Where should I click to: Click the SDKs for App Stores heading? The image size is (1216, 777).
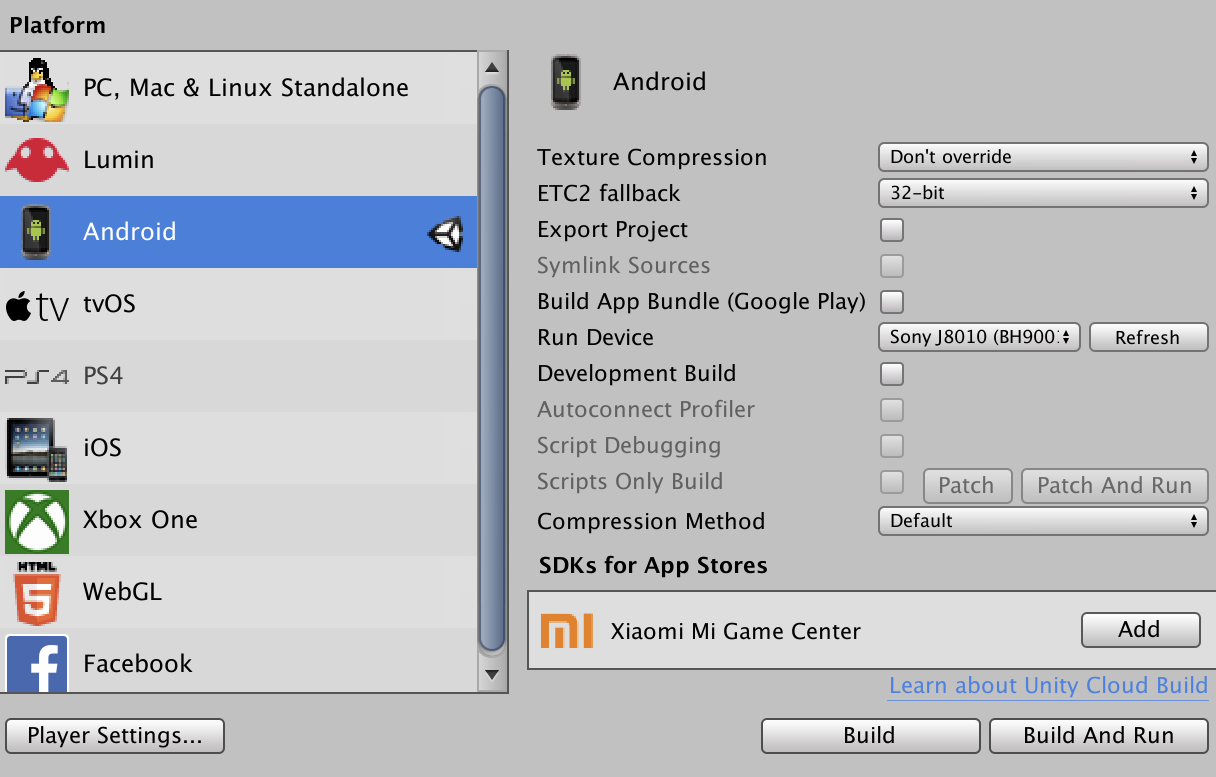pos(653,566)
